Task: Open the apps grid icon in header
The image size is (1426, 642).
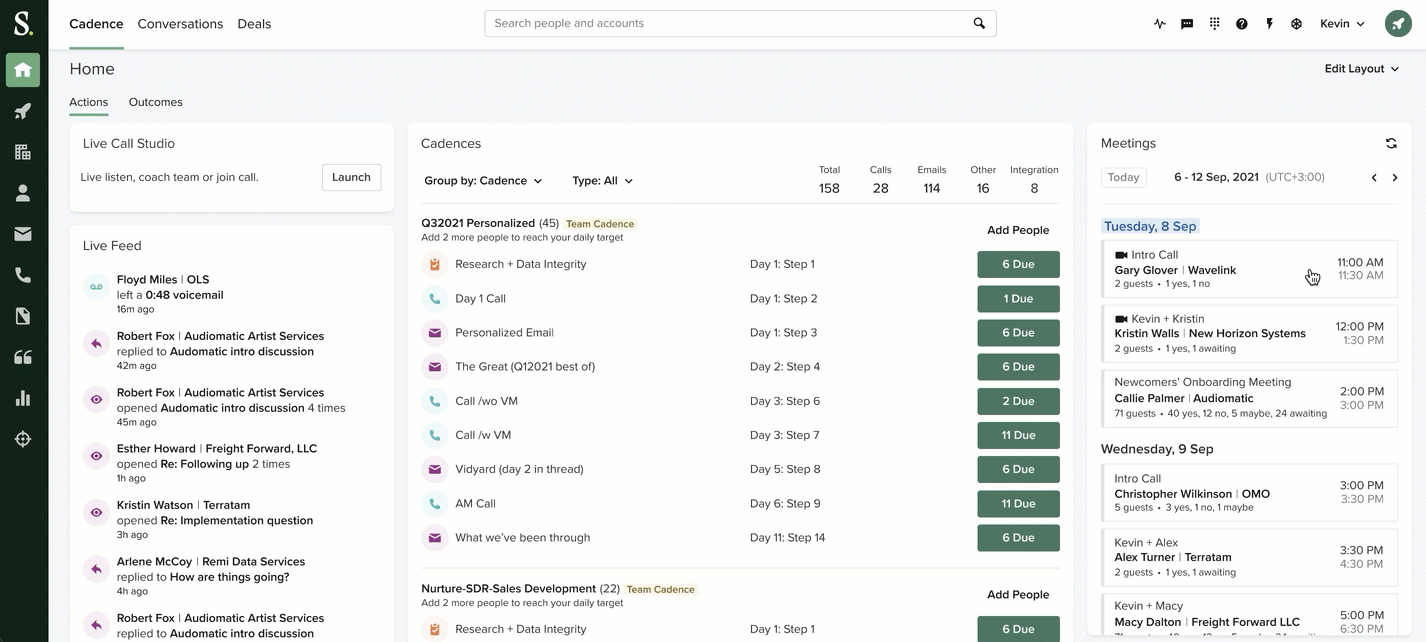Action: 1214,24
